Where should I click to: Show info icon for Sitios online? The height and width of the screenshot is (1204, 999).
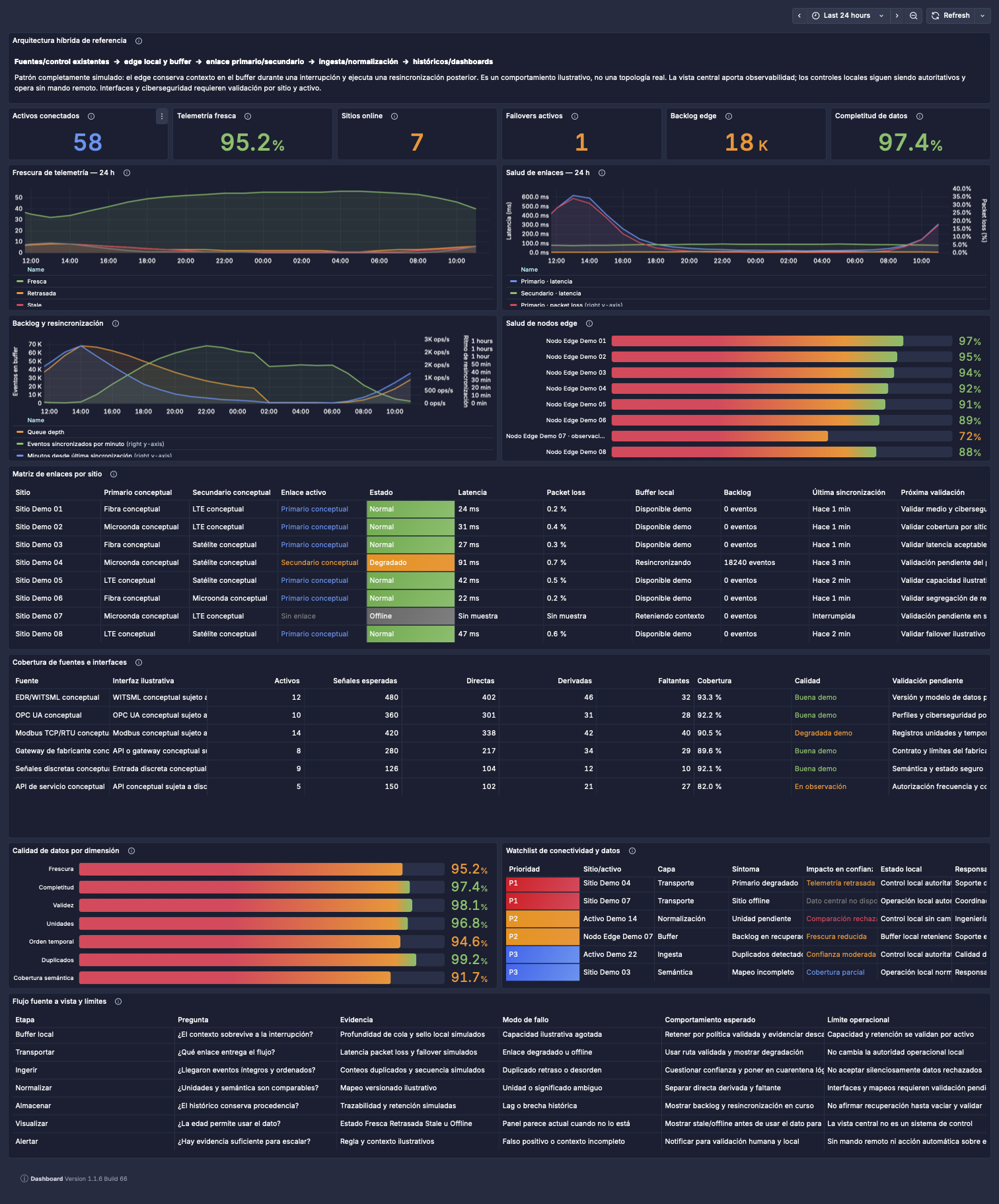tap(394, 116)
